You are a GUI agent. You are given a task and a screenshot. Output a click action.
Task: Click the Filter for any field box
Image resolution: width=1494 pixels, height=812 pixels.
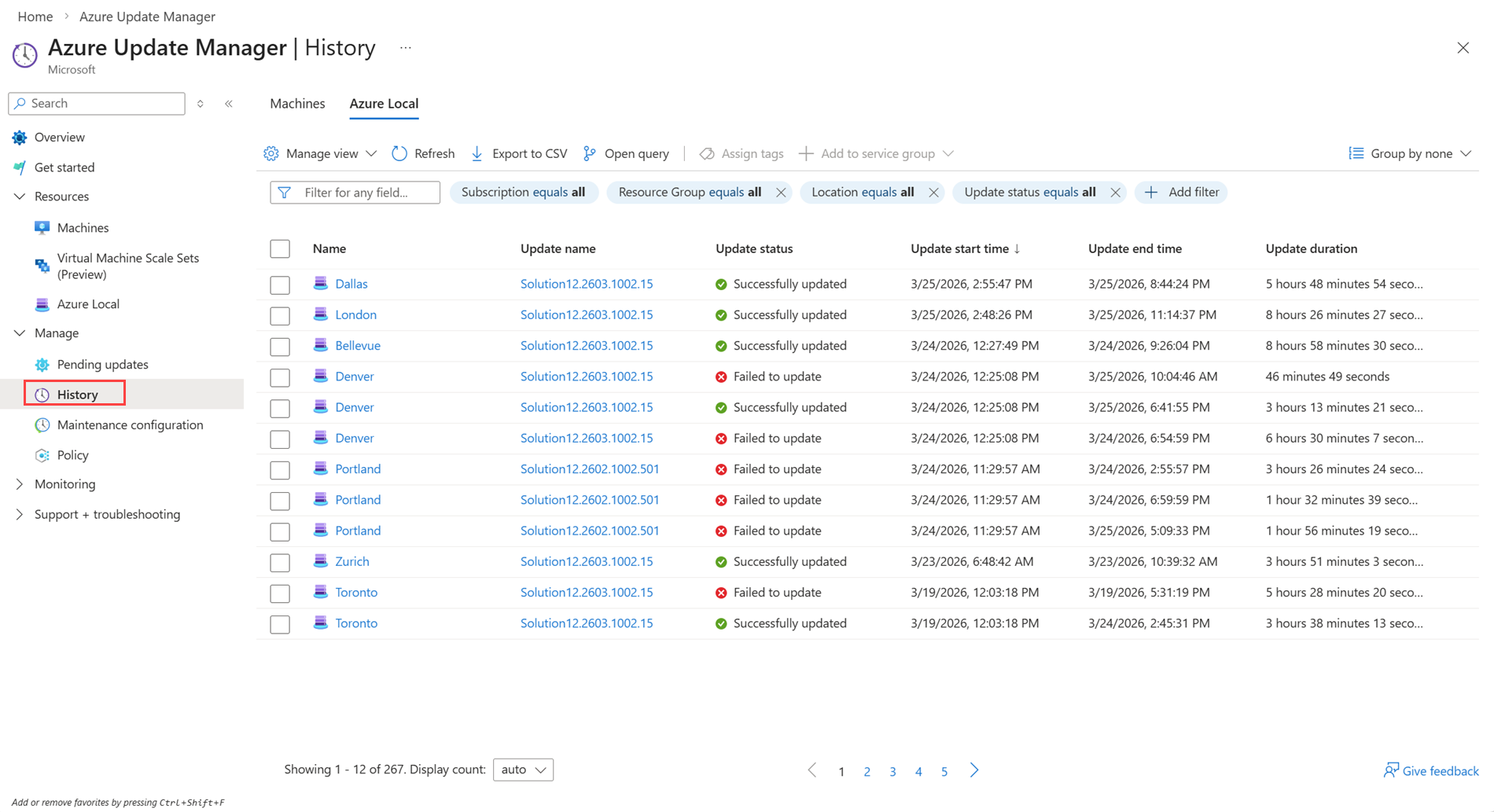pyautogui.click(x=355, y=193)
